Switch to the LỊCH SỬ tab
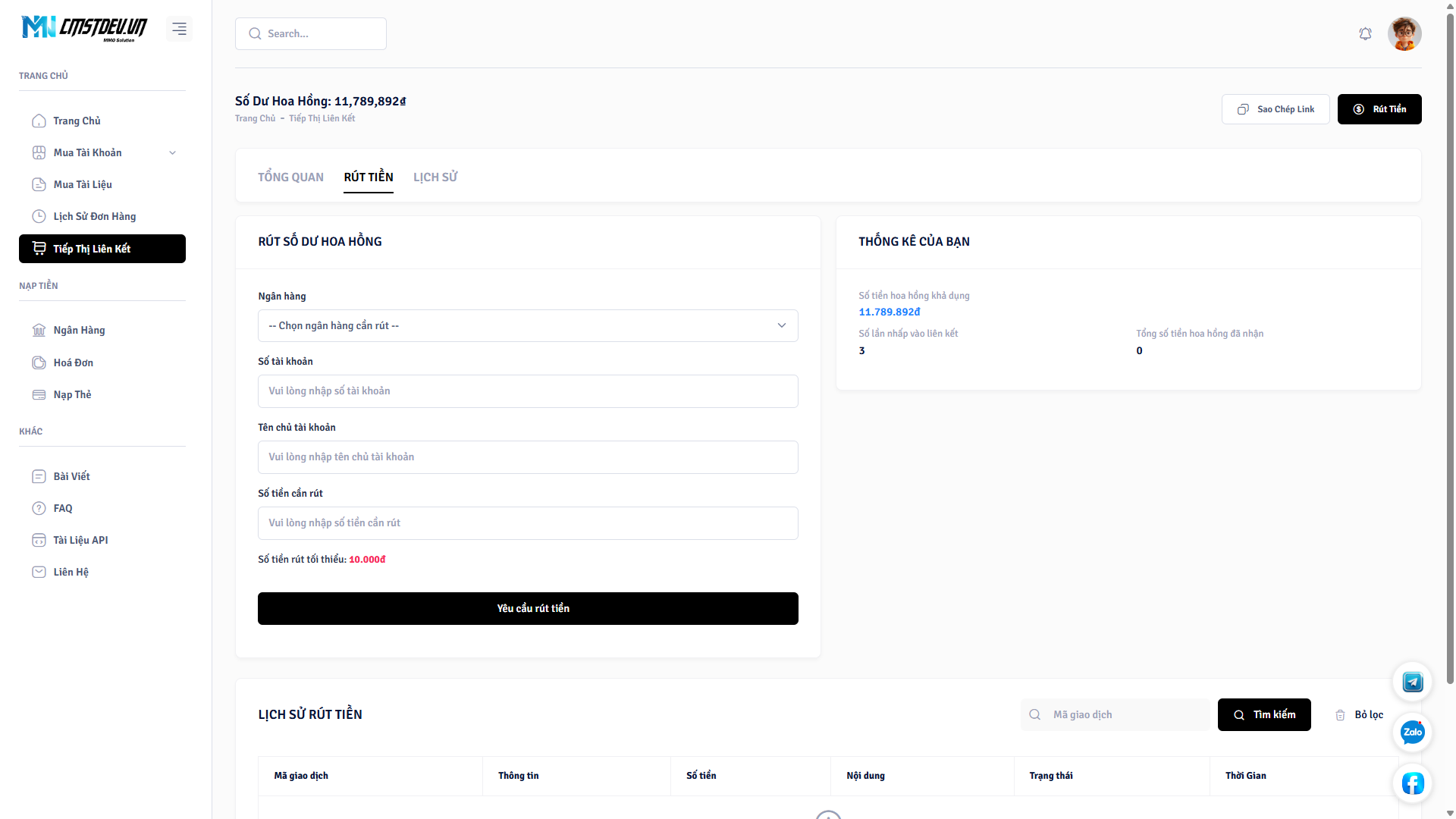This screenshot has width=1456, height=819. click(x=435, y=177)
